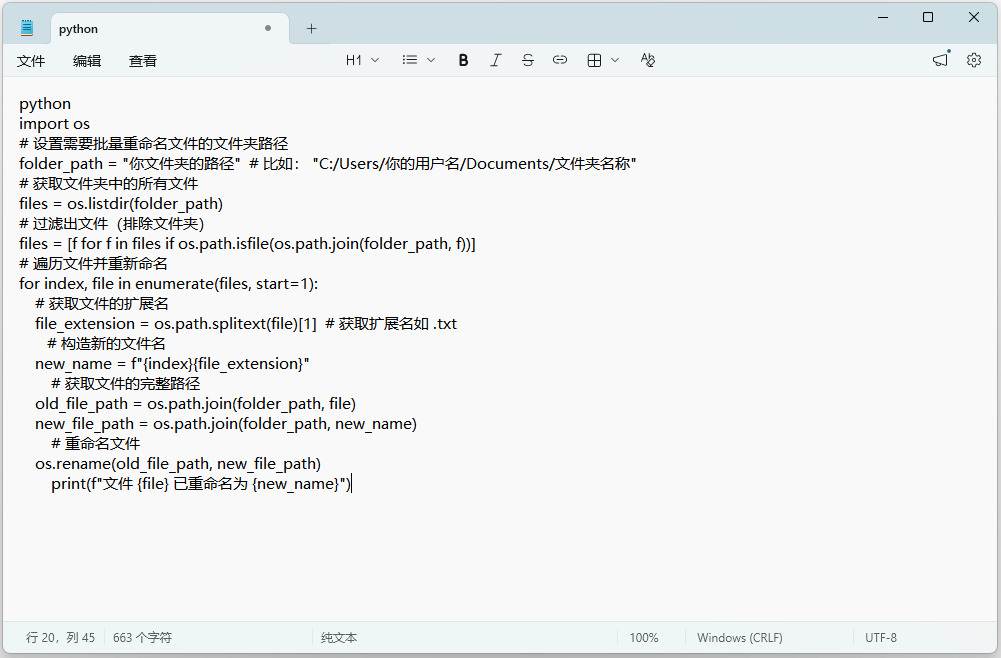Click the comment '# 遍历文件并重新命名'
The width and height of the screenshot is (1001, 658).
[x=93, y=264]
